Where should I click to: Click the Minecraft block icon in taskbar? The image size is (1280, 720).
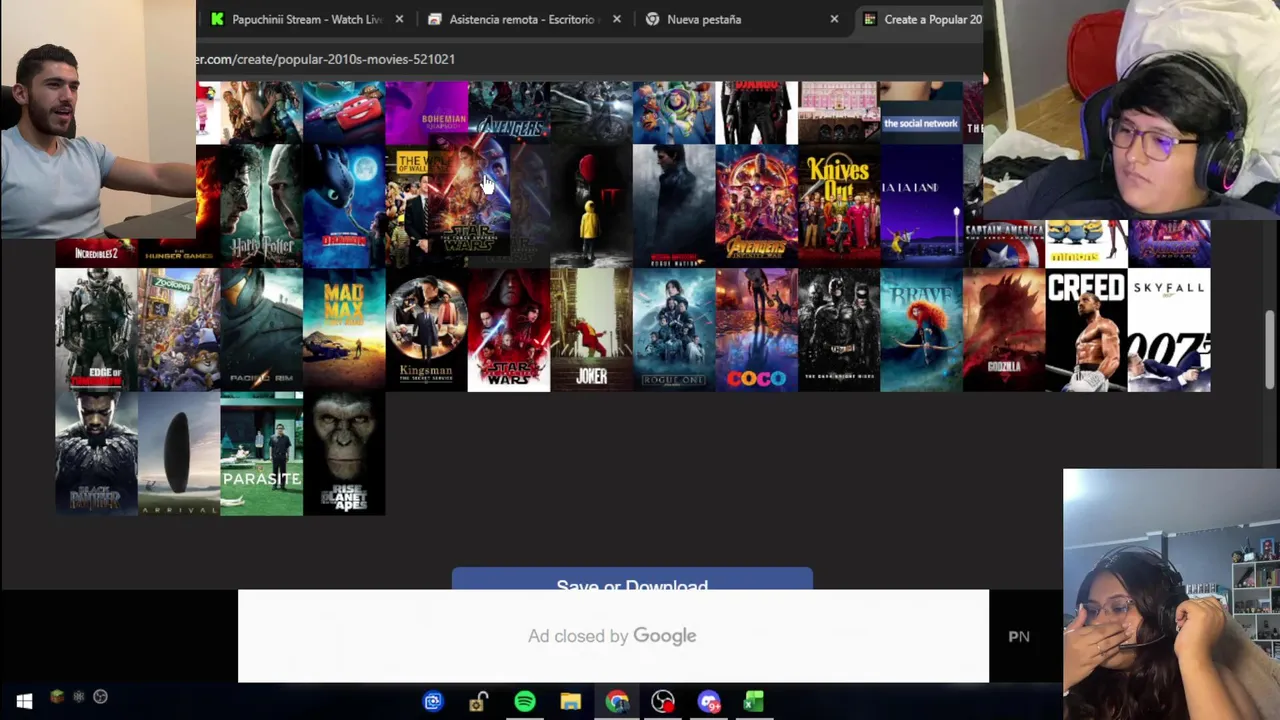57,696
